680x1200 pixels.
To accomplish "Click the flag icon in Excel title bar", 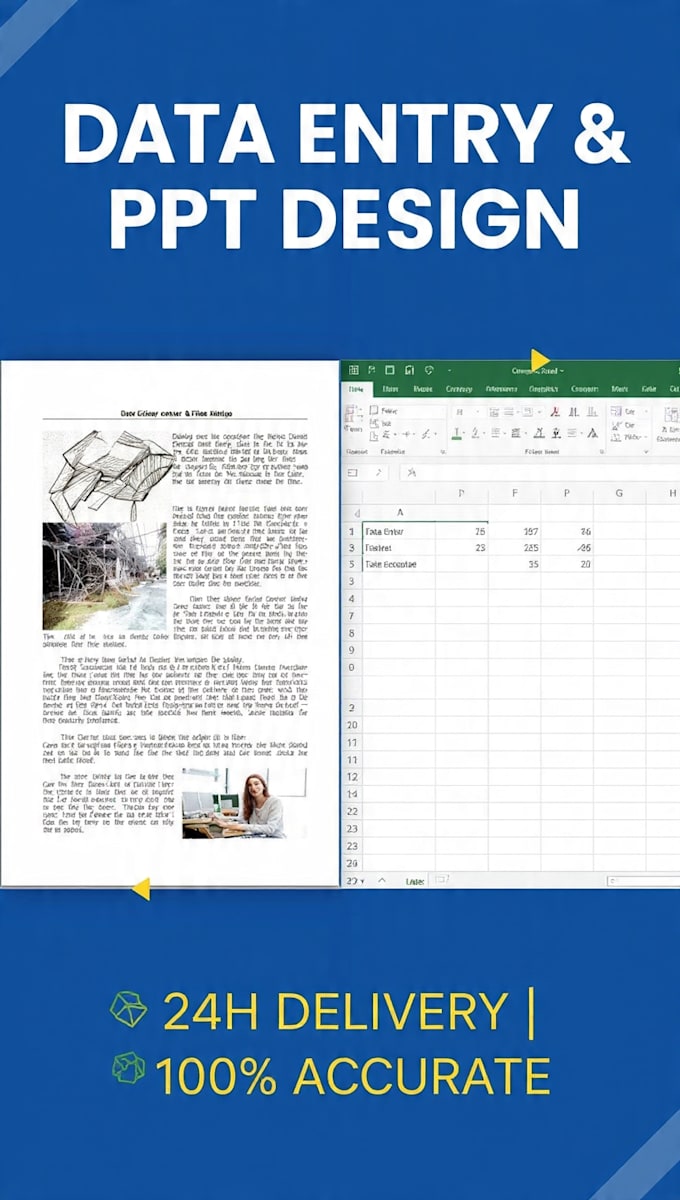I will point(371,369).
